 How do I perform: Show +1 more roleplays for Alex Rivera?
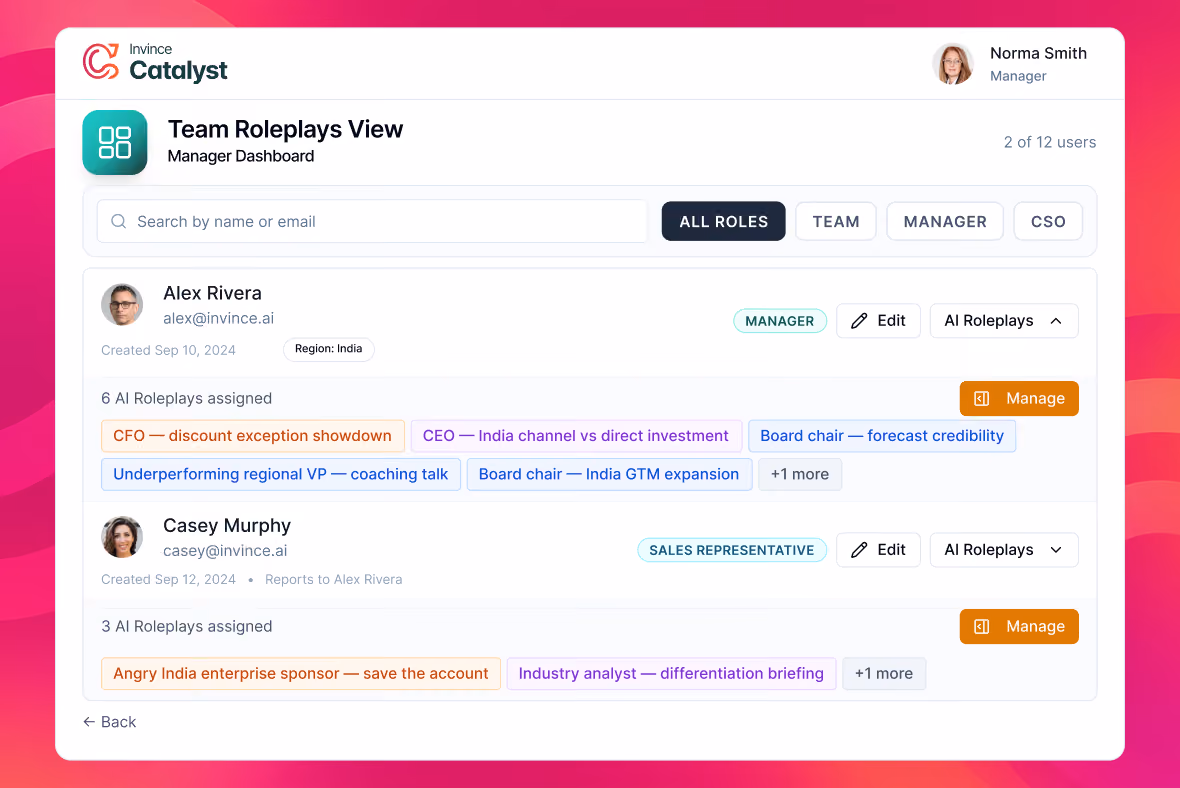(x=800, y=474)
